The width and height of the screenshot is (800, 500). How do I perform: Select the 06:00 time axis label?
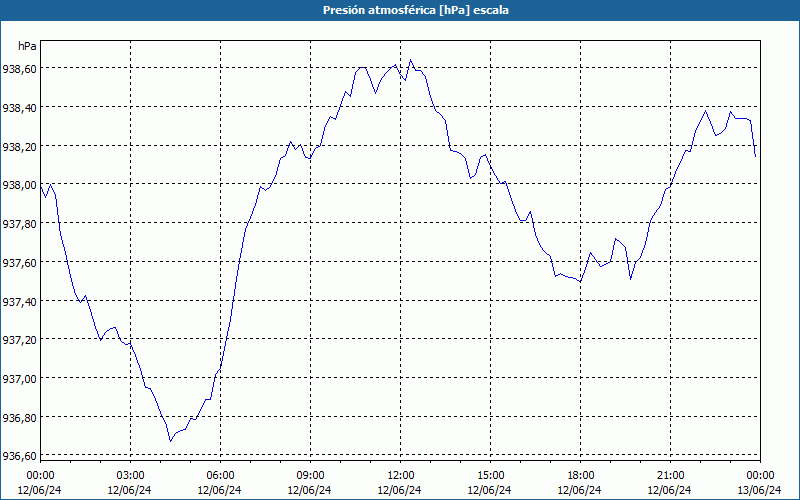tap(221, 475)
